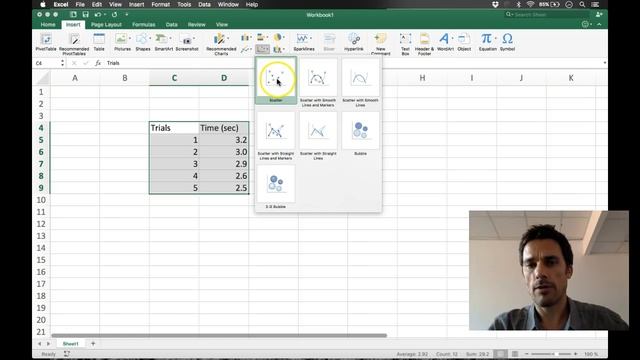Click the zoom out minus button

pos(527,354)
